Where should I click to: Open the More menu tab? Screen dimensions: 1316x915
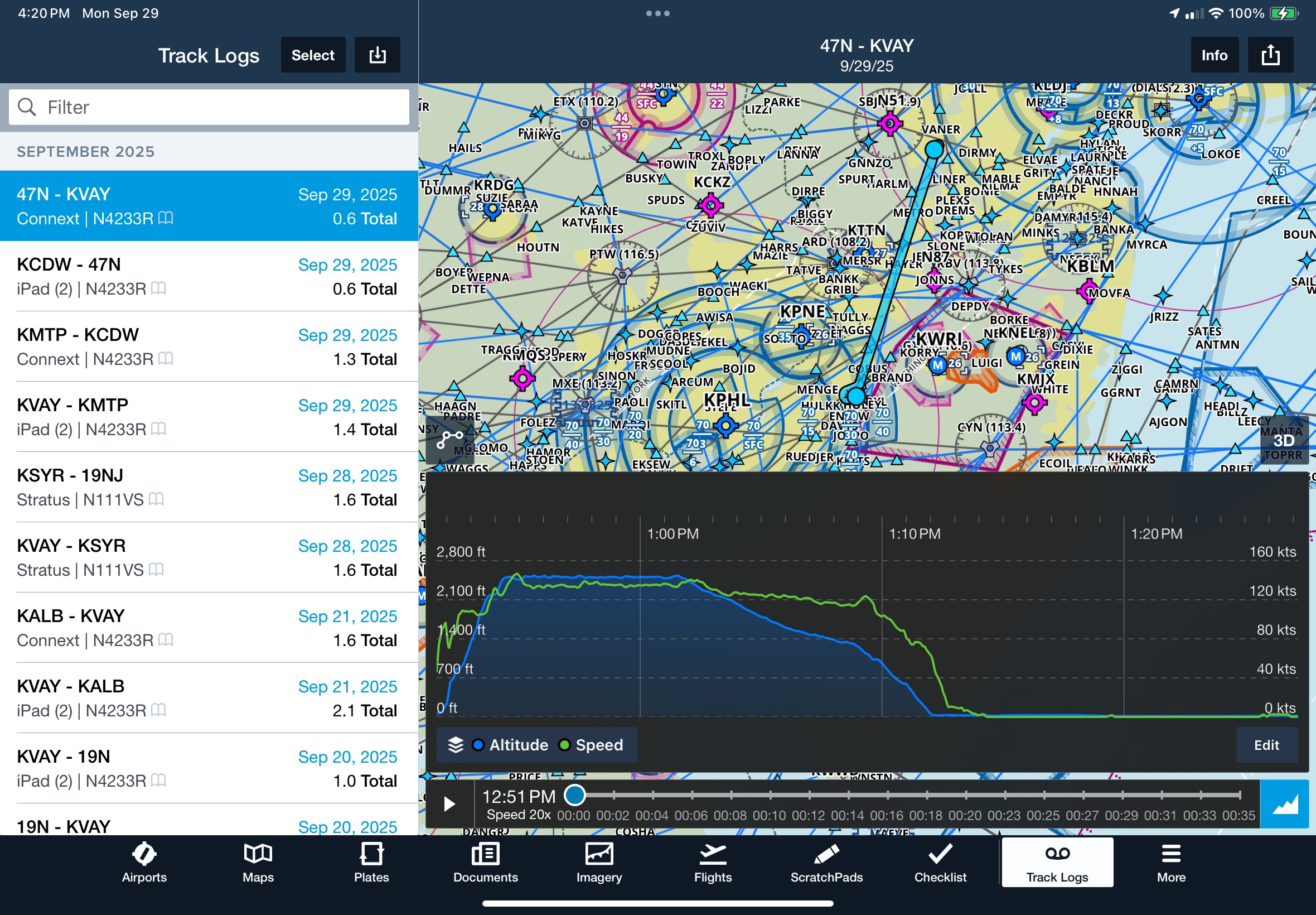pyautogui.click(x=1170, y=863)
